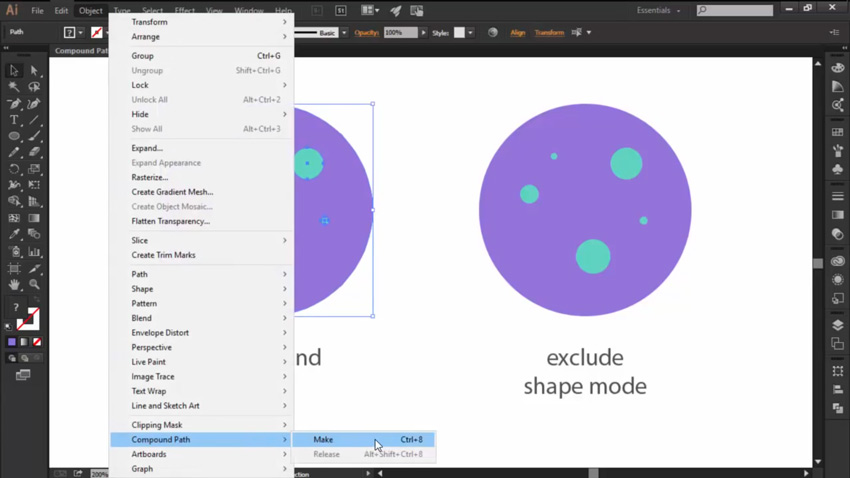Screen dimensions: 850x478
Task: Open the Opacity slider arrow
Action: tap(423, 33)
